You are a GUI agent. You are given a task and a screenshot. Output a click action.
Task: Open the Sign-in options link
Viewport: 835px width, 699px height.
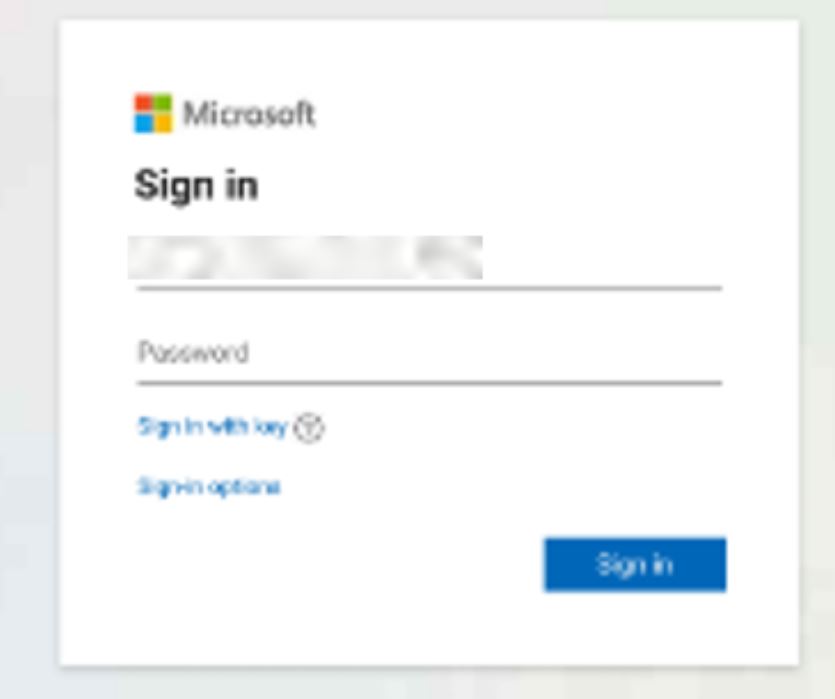[209, 487]
